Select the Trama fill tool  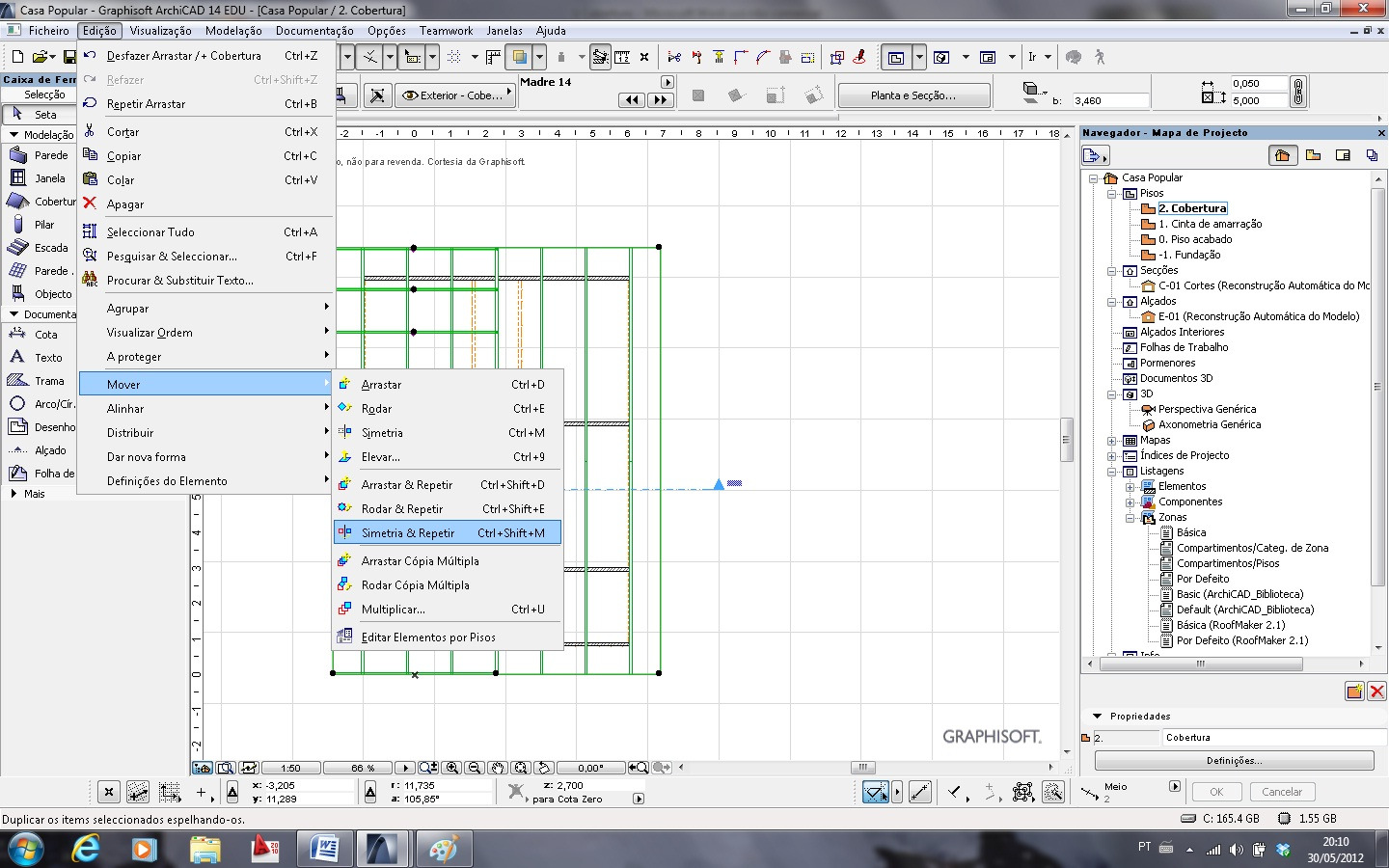tap(40, 380)
